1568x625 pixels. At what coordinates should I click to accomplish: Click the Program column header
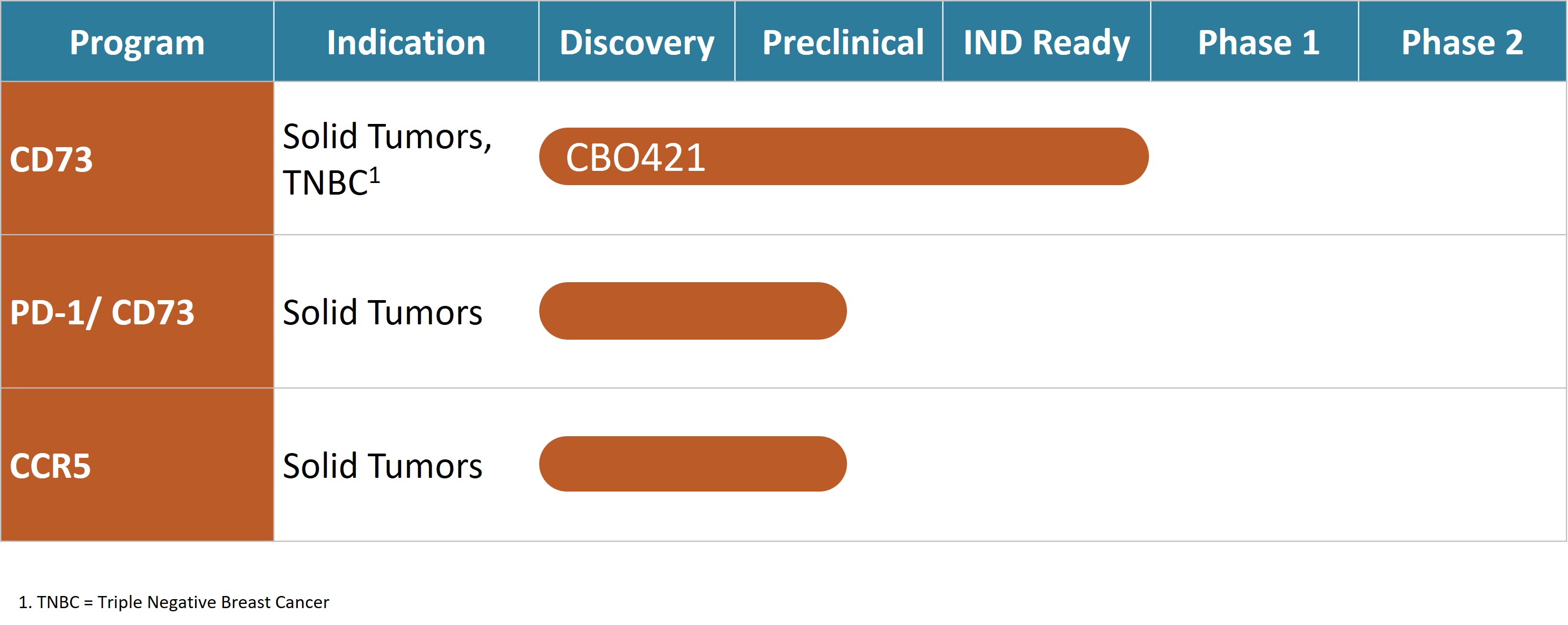pyautogui.click(x=137, y=42)
